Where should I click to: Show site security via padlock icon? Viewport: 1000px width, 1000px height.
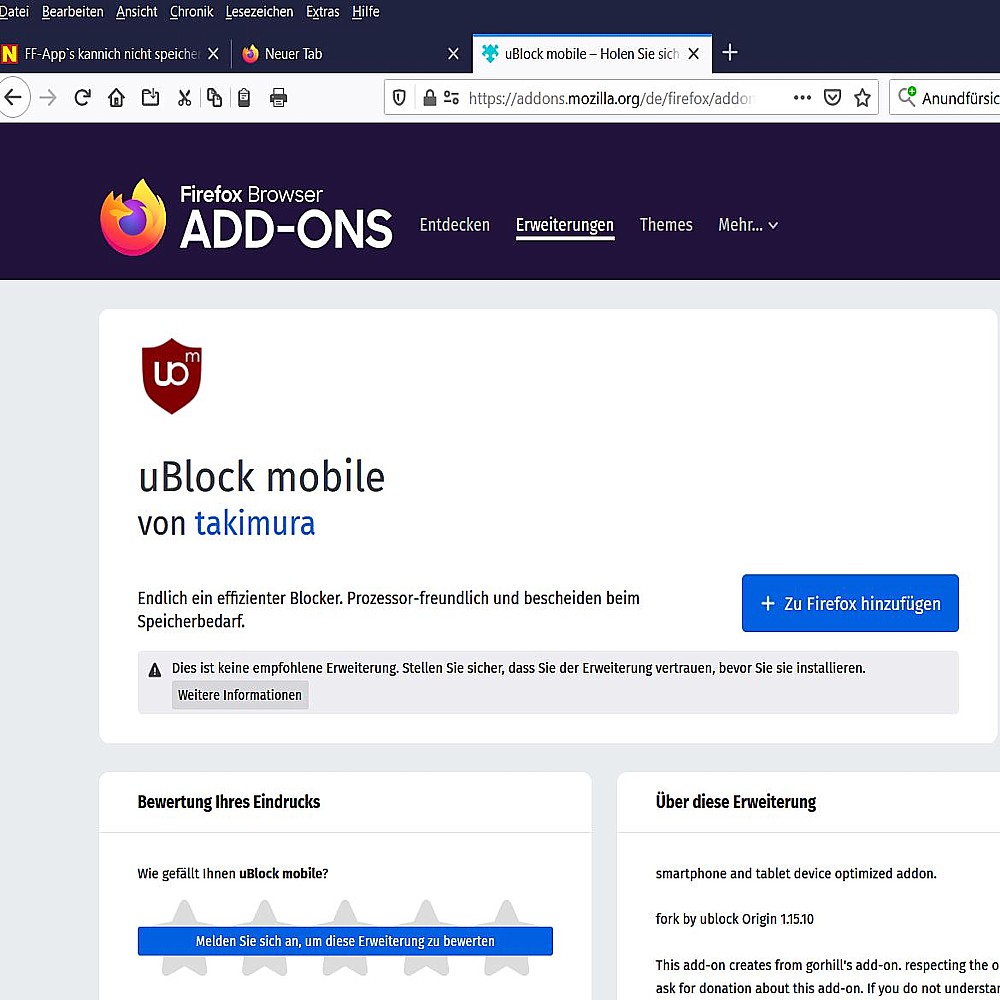(430, 98)
